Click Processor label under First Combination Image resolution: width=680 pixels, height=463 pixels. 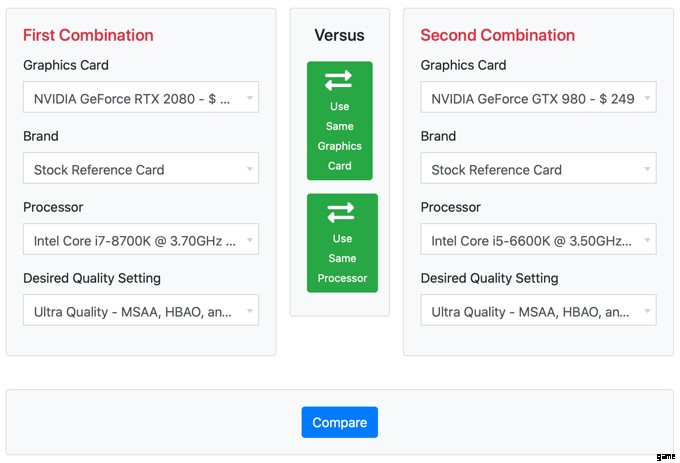53,207
